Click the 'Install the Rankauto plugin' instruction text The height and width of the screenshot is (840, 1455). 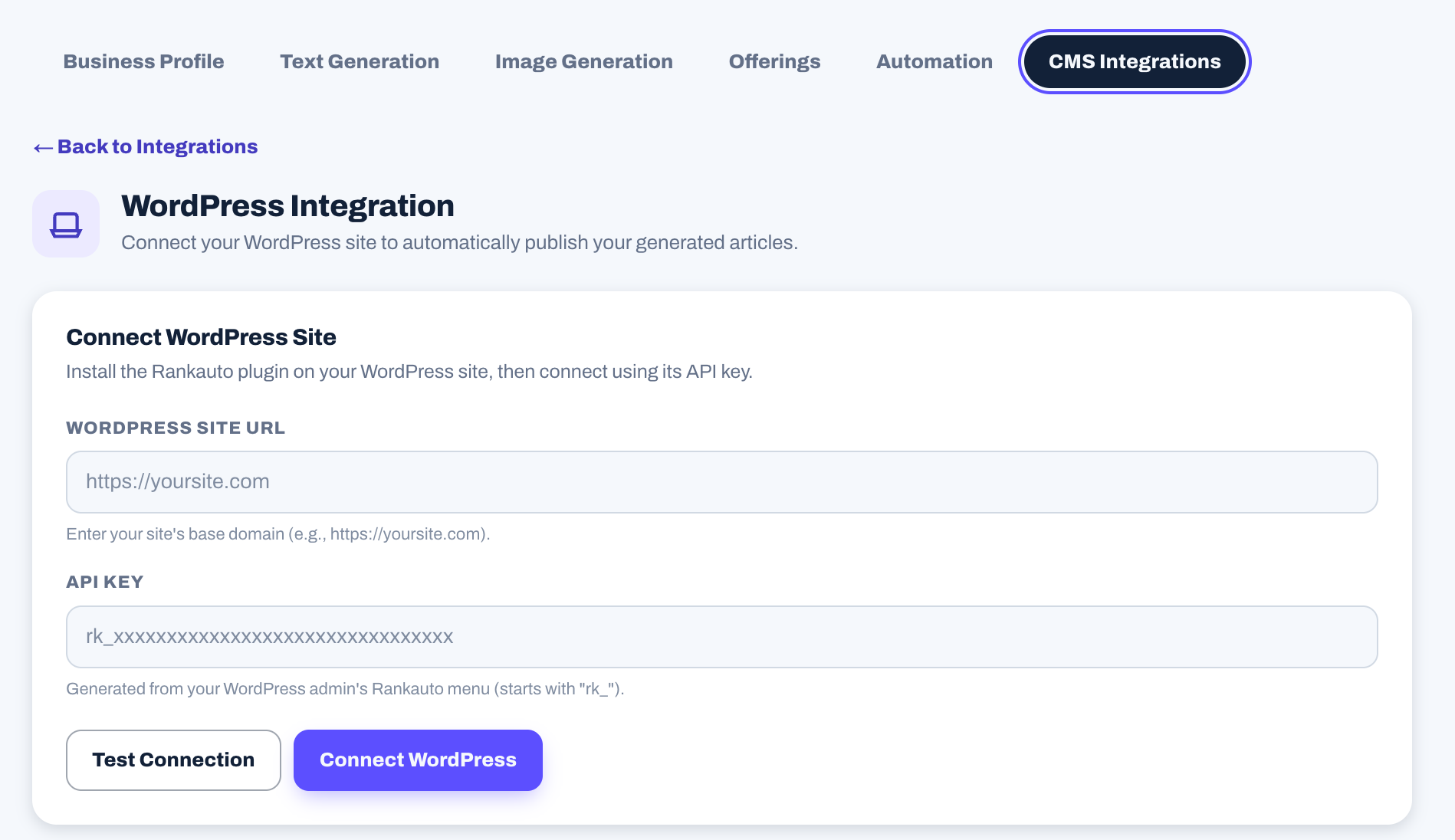click(409, 372)
